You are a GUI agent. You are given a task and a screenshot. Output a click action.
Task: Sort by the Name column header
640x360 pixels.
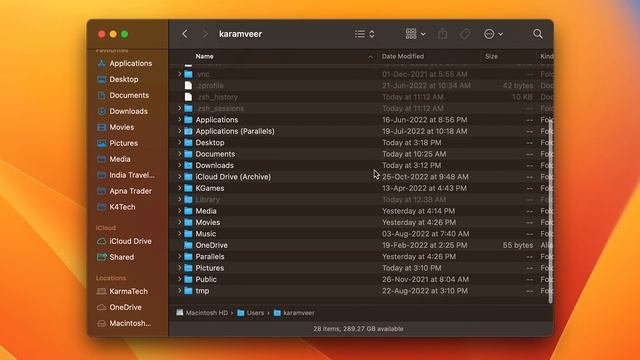click(204, 56)
